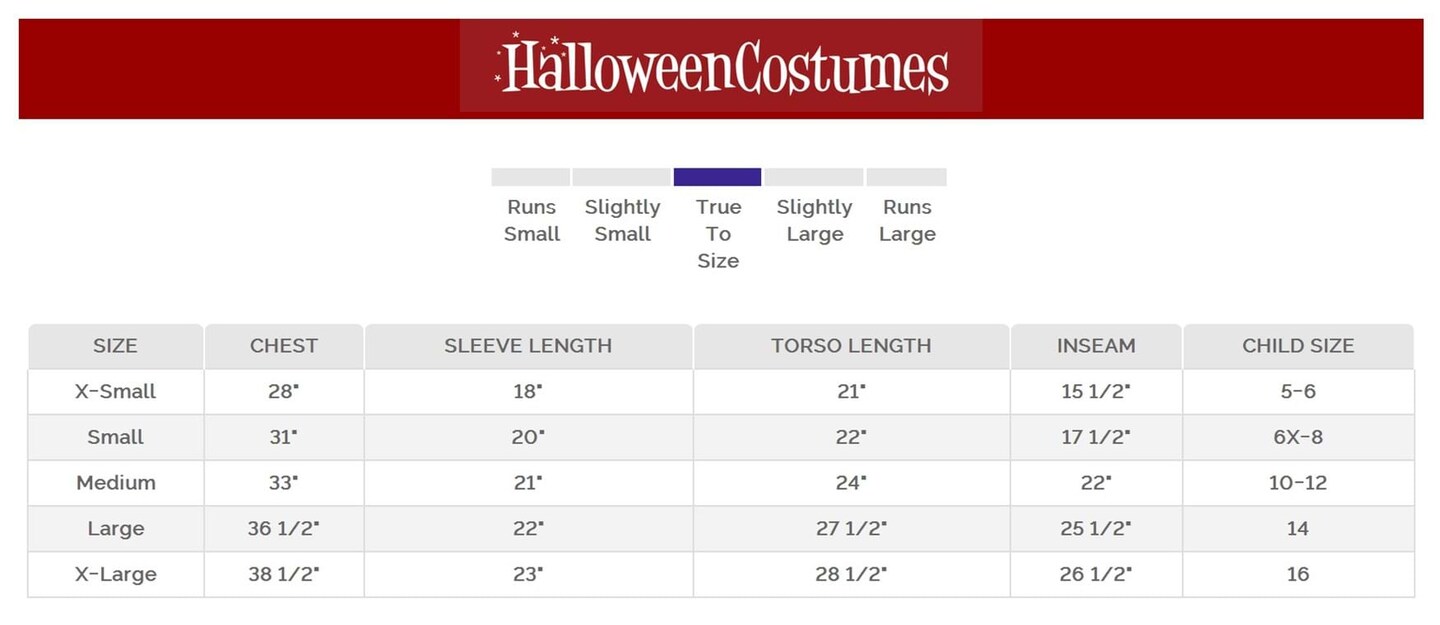
Task: Select the Runs Small fit segment
Action: [x=530, y=177]
